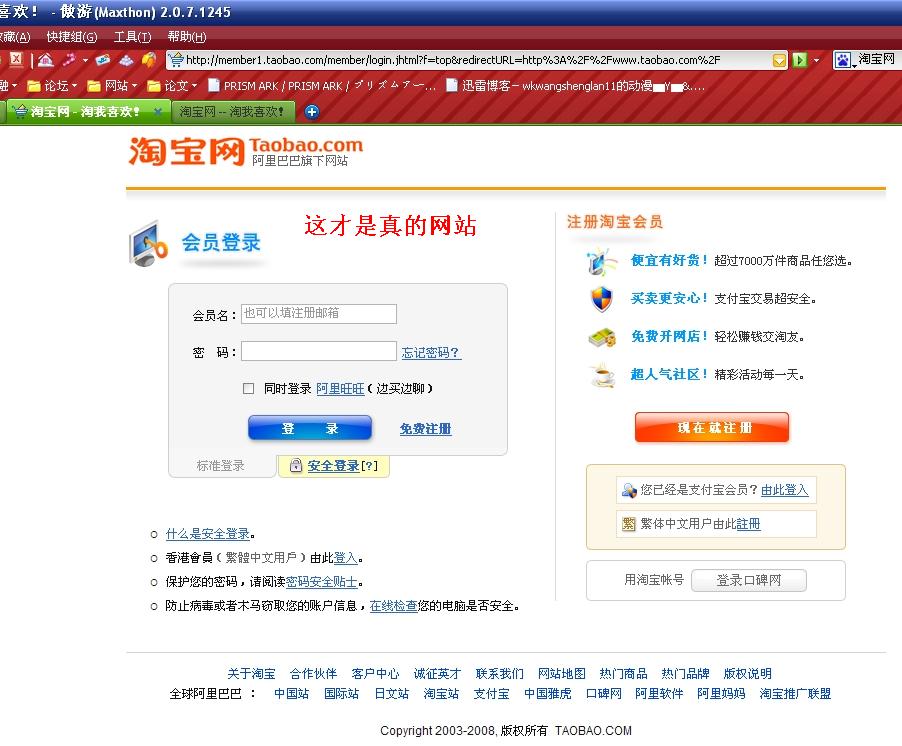Click the coffee cup icon beside 超人气社区
This screenshot has width=902, height=746.
point(602,375)
